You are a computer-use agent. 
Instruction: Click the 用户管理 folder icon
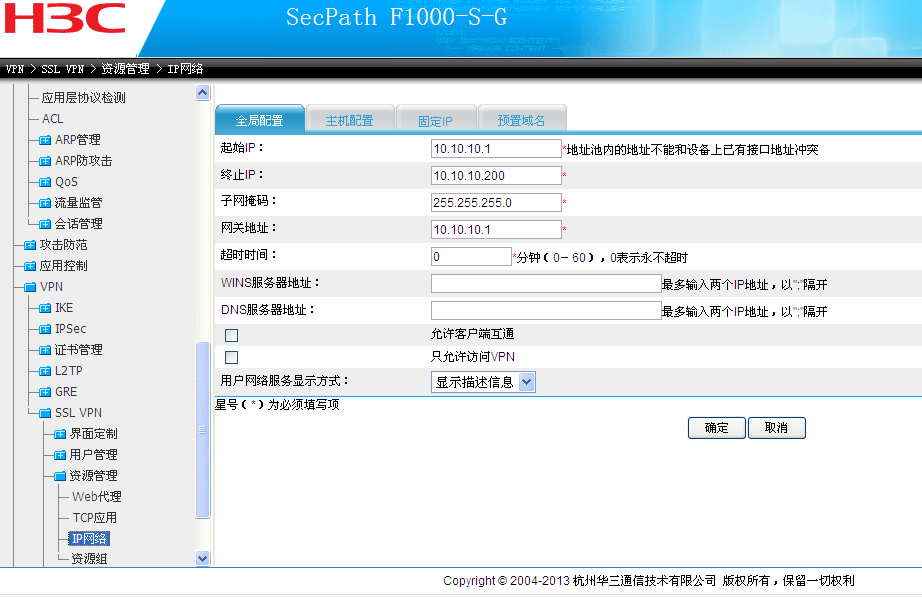59,455
